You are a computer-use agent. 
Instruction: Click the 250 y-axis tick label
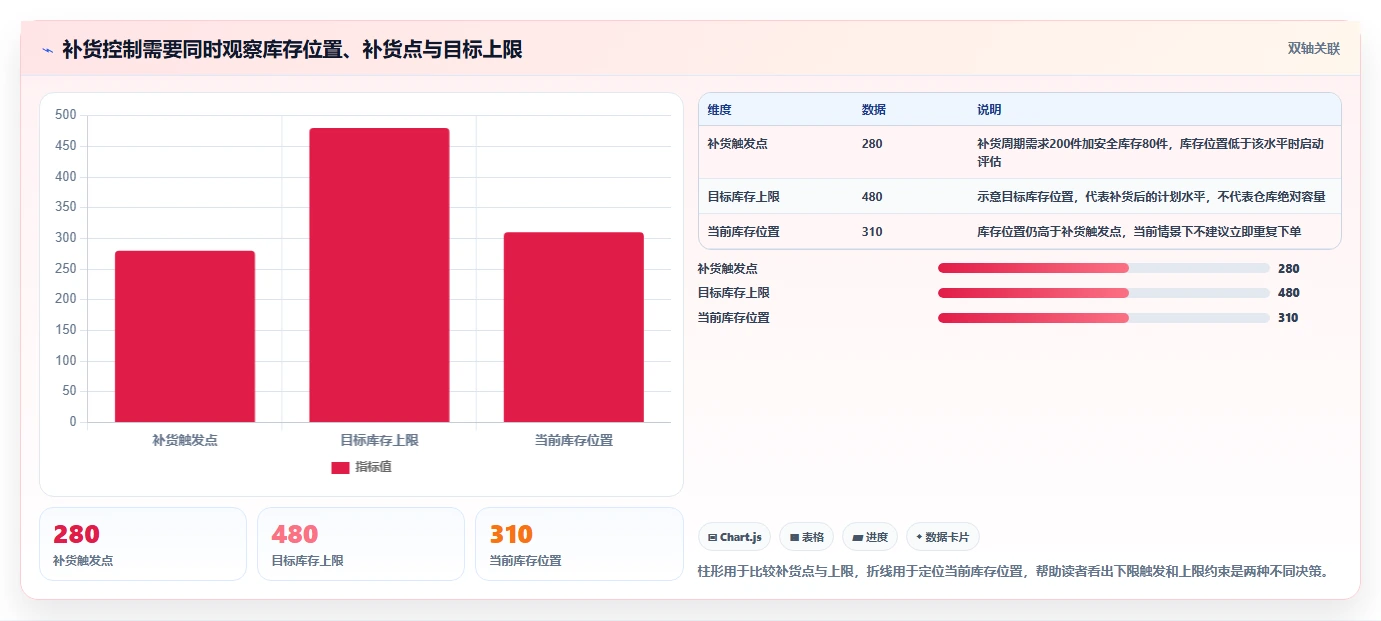point(66,269)
